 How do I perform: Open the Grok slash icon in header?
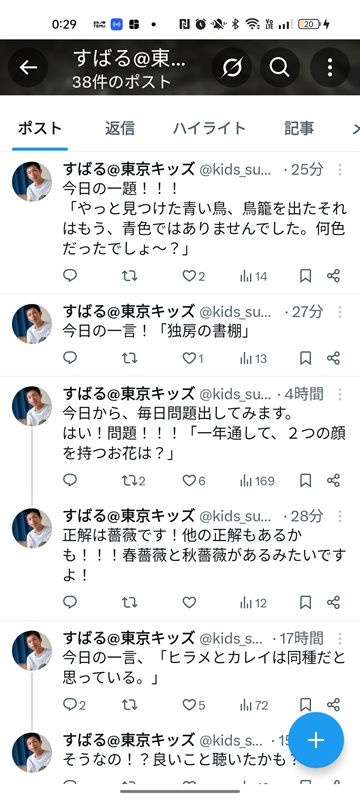click(x=232, y=67)
